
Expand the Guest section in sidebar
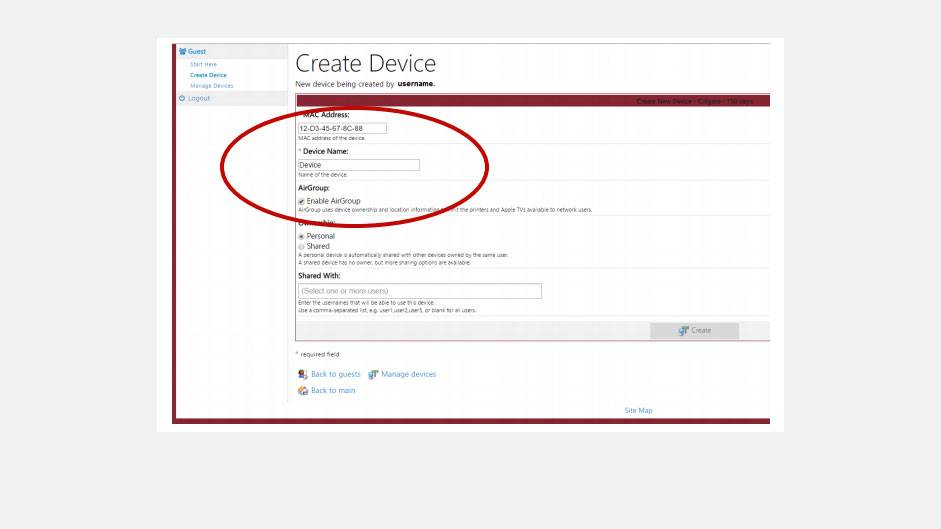pos(197,51)
